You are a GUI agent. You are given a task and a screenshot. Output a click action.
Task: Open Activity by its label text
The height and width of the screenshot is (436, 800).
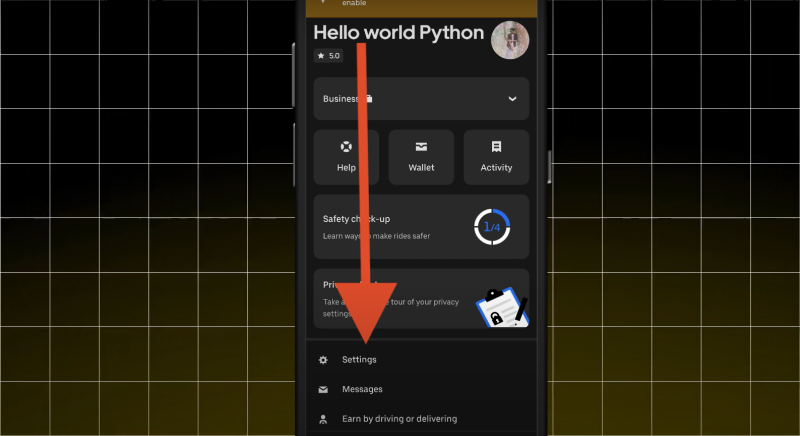(x=496, y=167)
